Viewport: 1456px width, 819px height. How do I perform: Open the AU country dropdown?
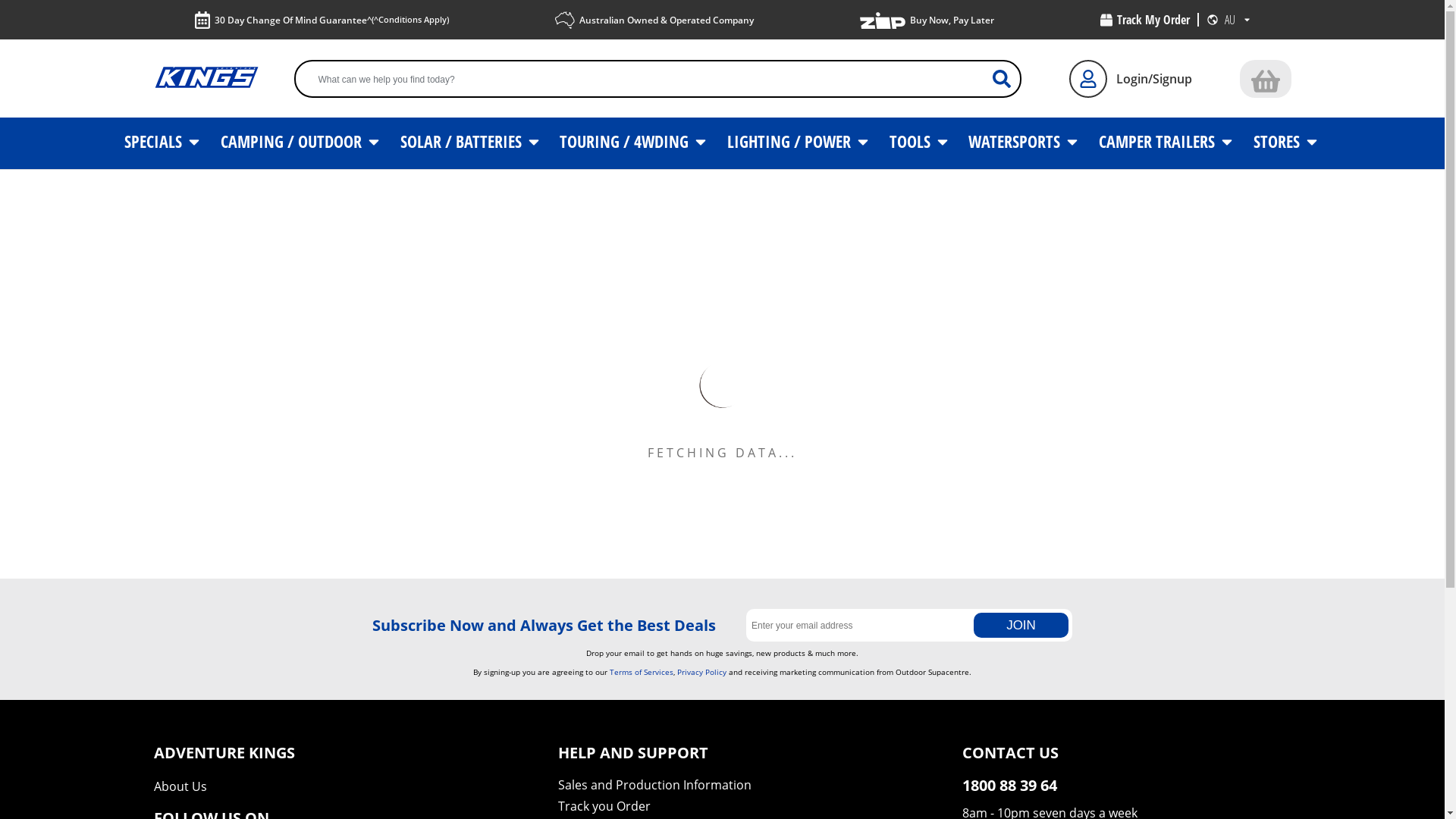[x=1237, y=20]
